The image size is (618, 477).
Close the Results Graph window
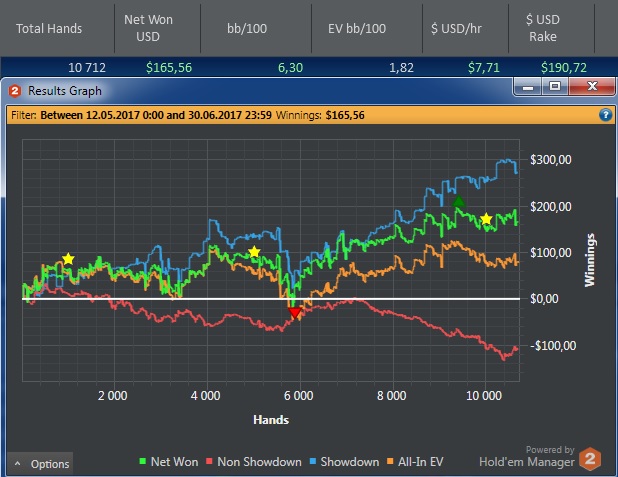592,86
